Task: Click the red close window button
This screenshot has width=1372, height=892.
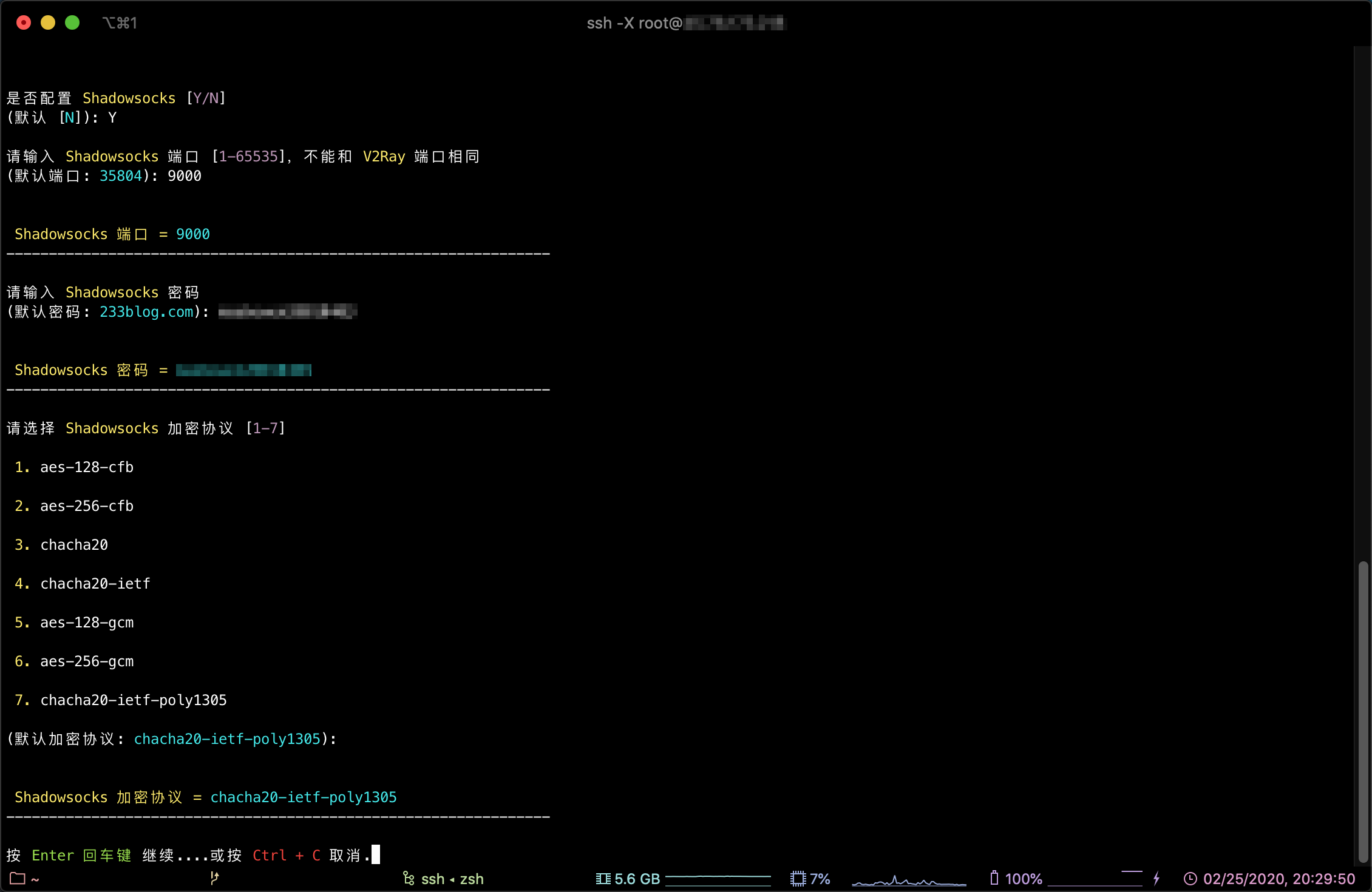Action: coord(24,22)
